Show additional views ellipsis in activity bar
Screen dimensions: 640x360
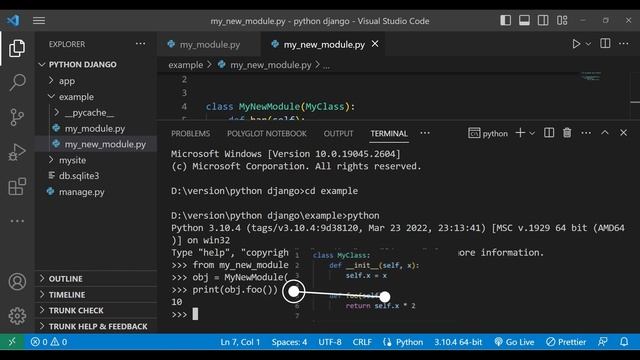click(x=17, y=221)
